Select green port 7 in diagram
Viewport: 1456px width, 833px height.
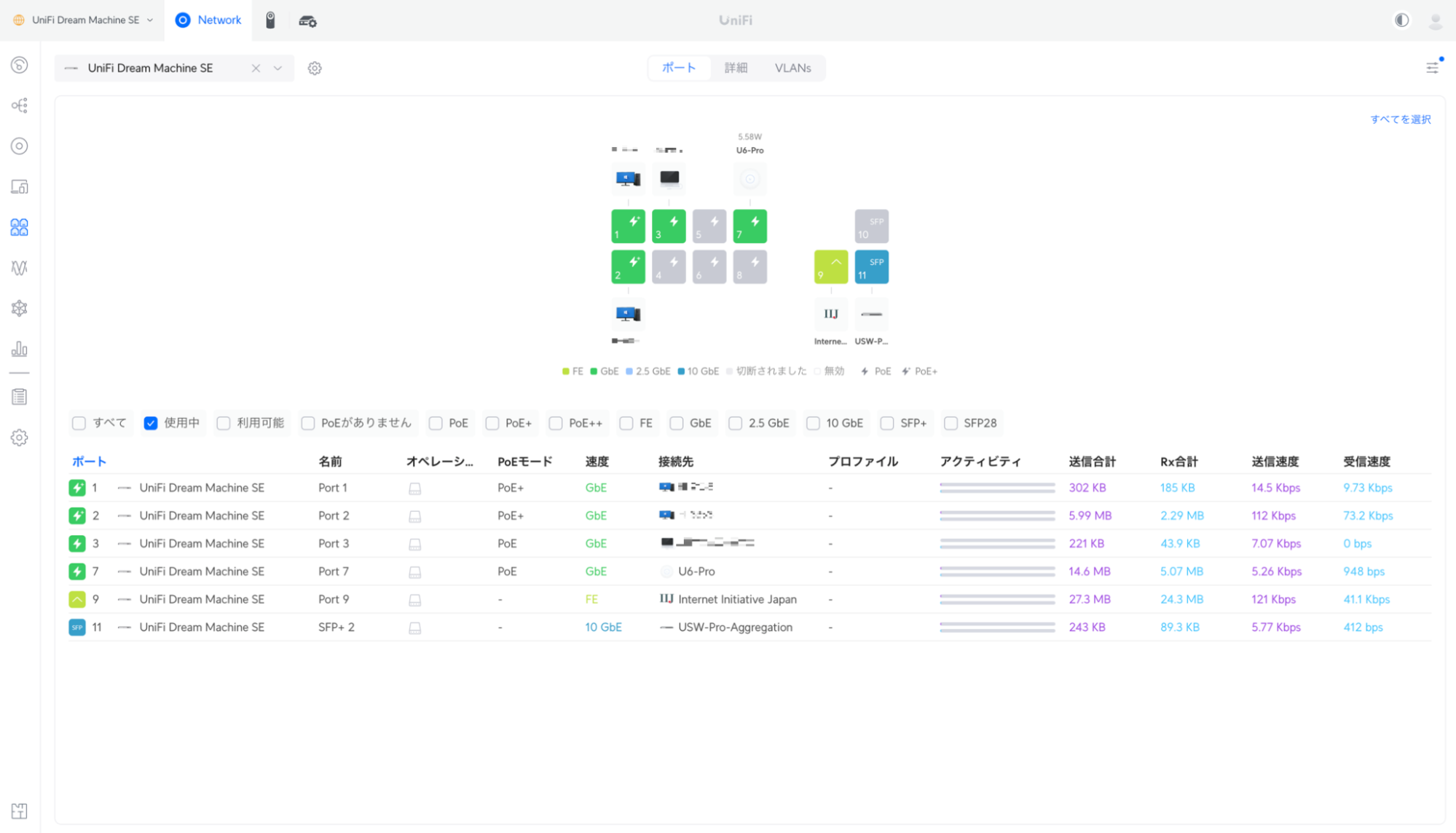(x=749, y=226)
